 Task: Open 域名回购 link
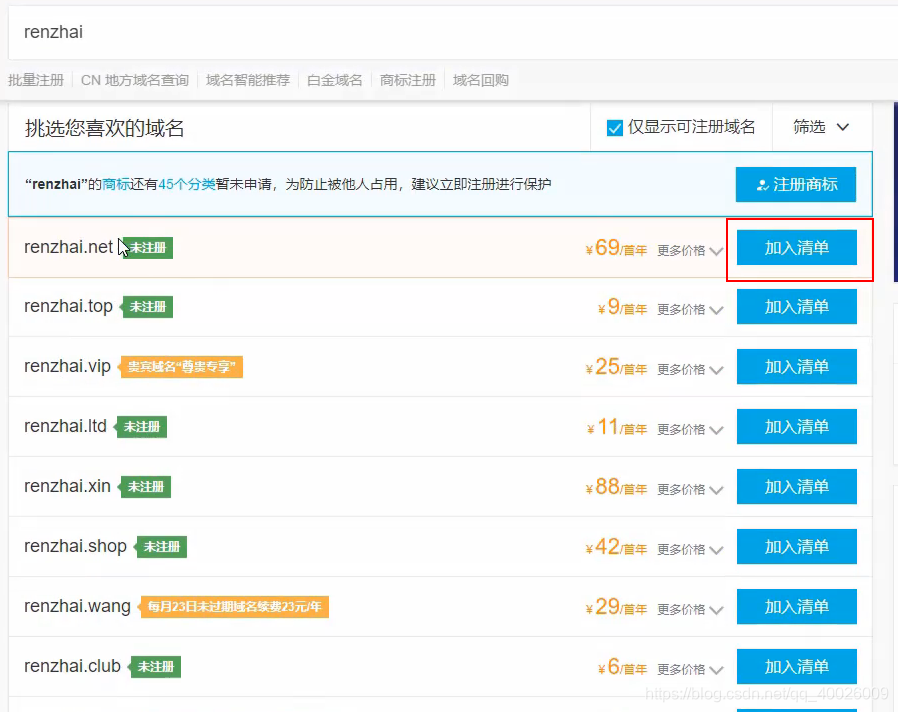coord(480,80)
